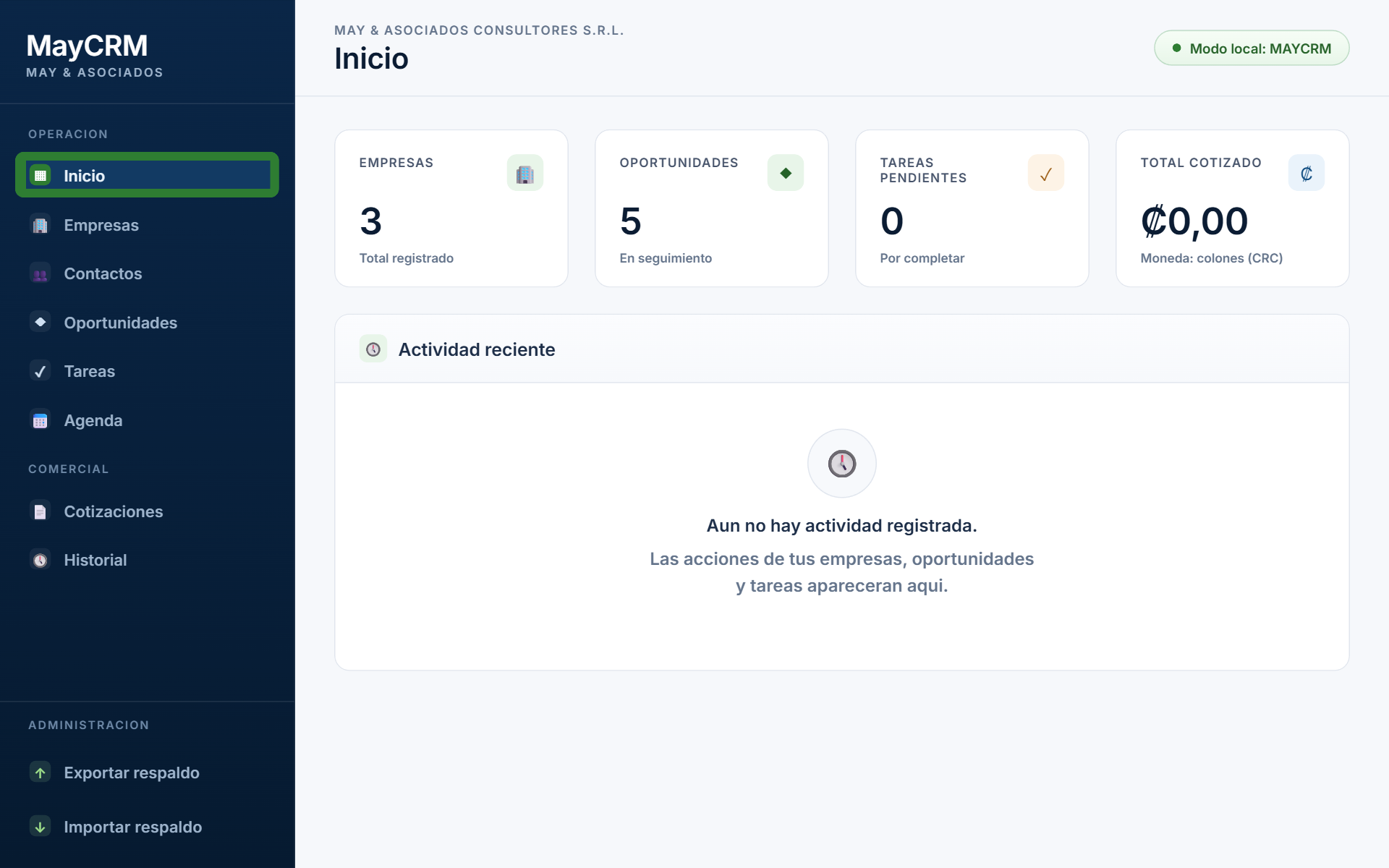Screen dimensions: 1389x868
Task: Click the COMERCIAL section label
Action: coord(69,469)
